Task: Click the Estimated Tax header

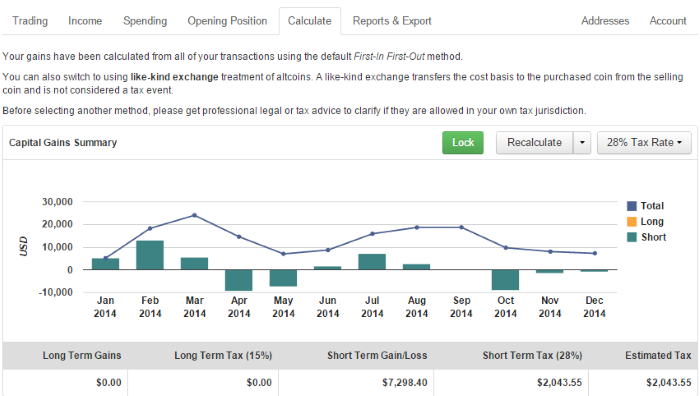Action: pos(658,355)
